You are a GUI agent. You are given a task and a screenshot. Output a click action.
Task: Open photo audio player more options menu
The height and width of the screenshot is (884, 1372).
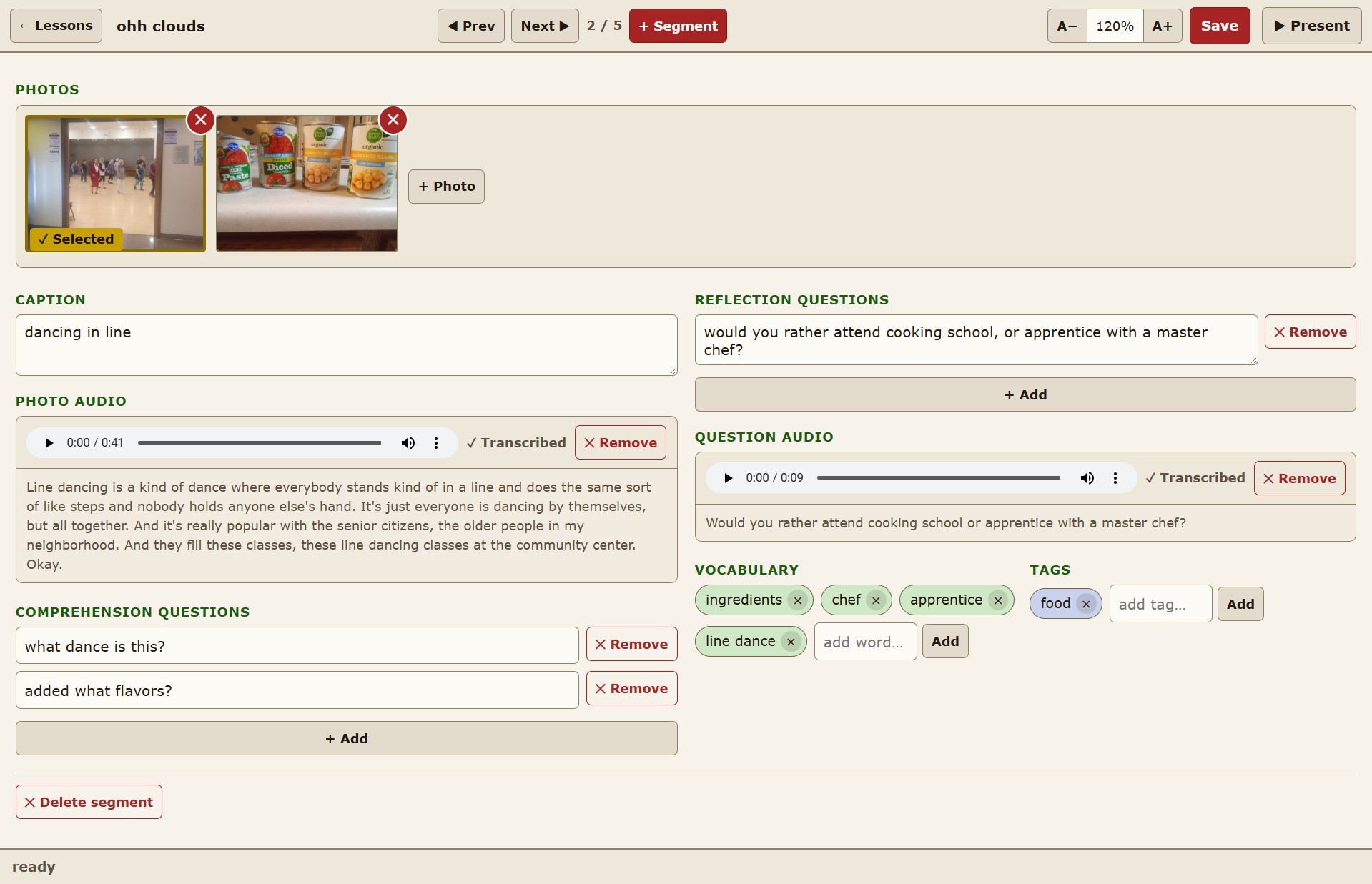pyautogui.click(x=436, y=443)
